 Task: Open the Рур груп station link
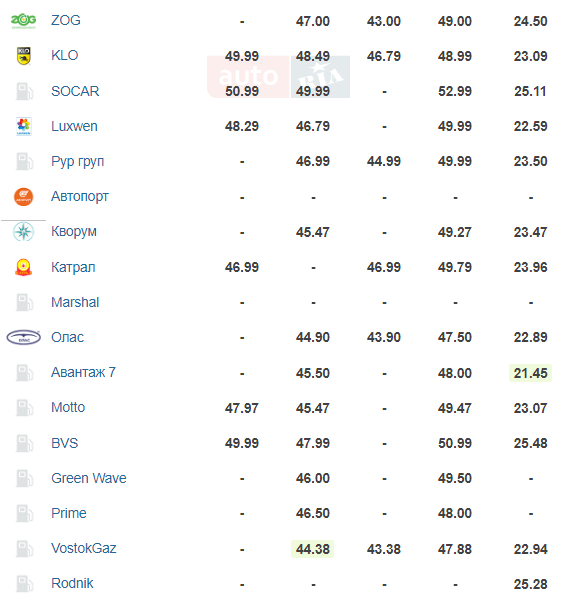point(77,162)
